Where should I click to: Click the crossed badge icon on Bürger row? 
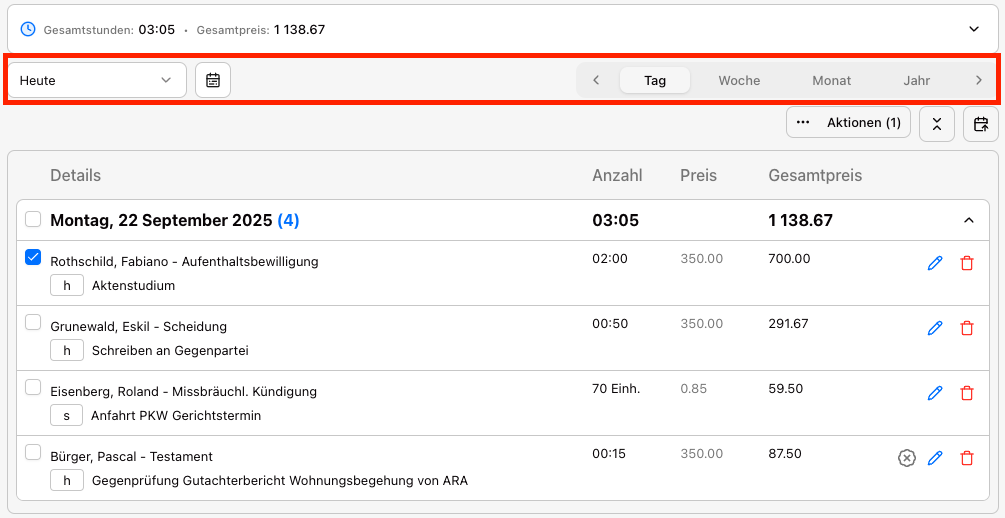906,458
